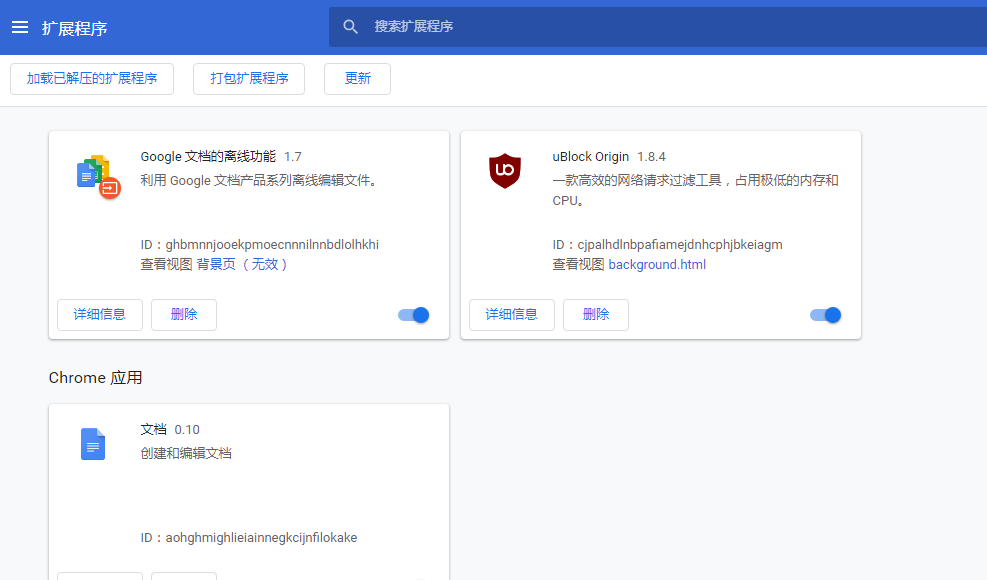987x580 pixels.
Task: Open 详细信息 for Google 文档的离线功能
Action: pos(99,314)
